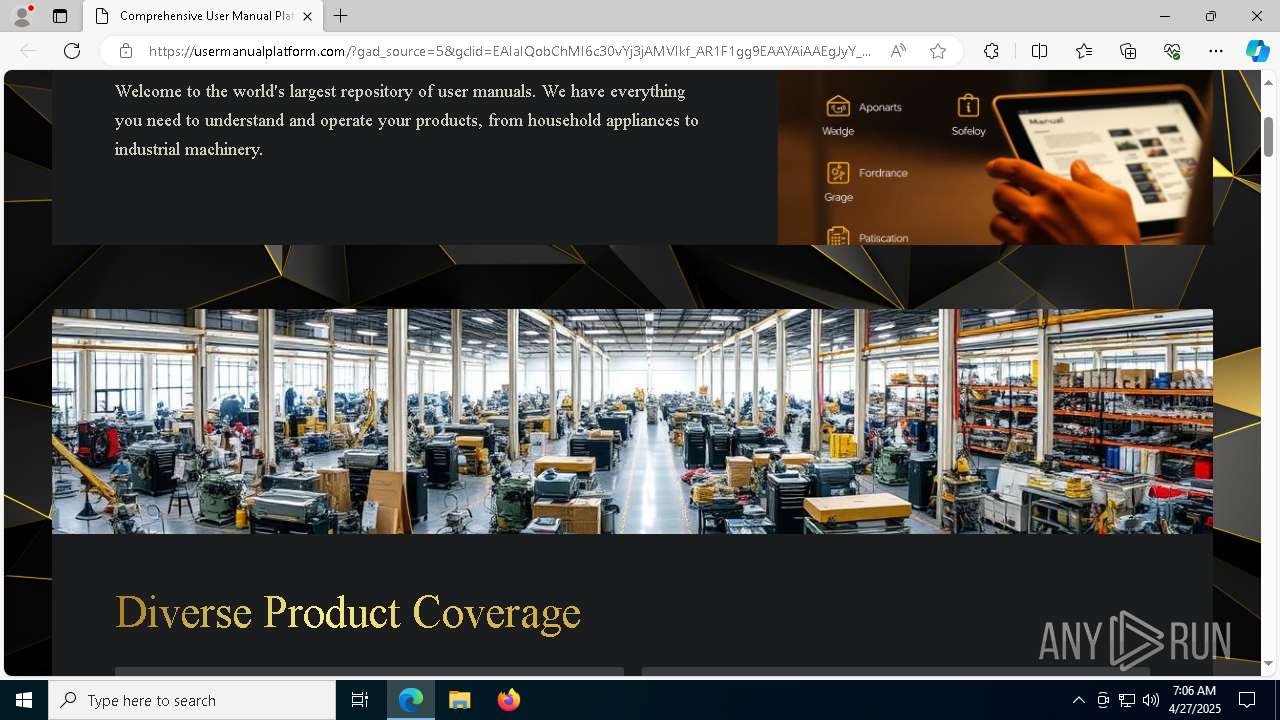This screenshot has width=1280, height=720.
Task: Open the Windows Start menu
Action: [24, 700]
